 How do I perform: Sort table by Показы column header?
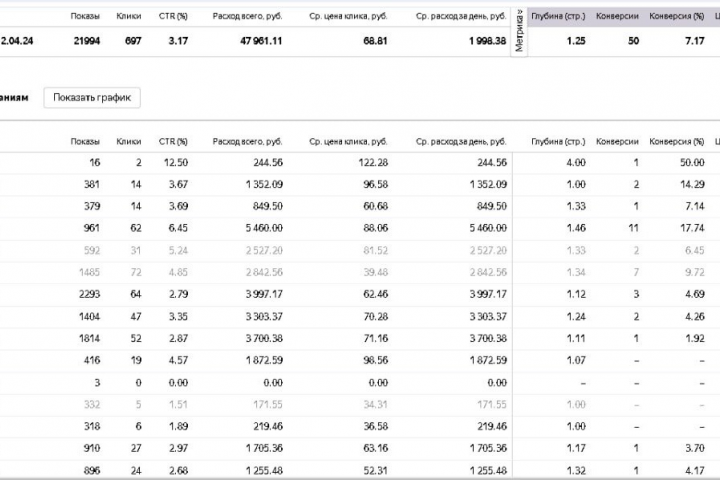point(87,141)
